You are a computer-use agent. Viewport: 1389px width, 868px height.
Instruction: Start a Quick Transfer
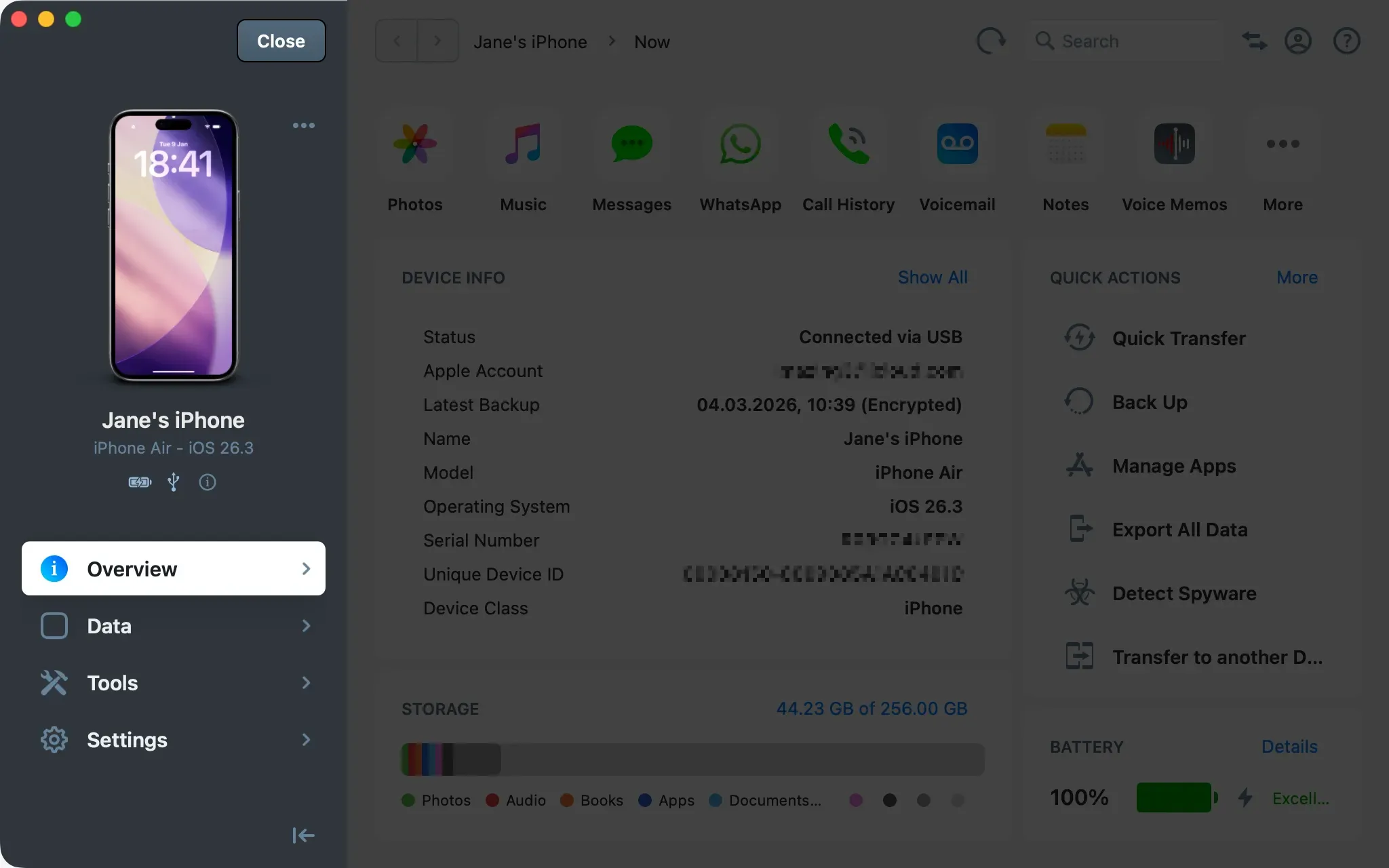point(1178,338)
